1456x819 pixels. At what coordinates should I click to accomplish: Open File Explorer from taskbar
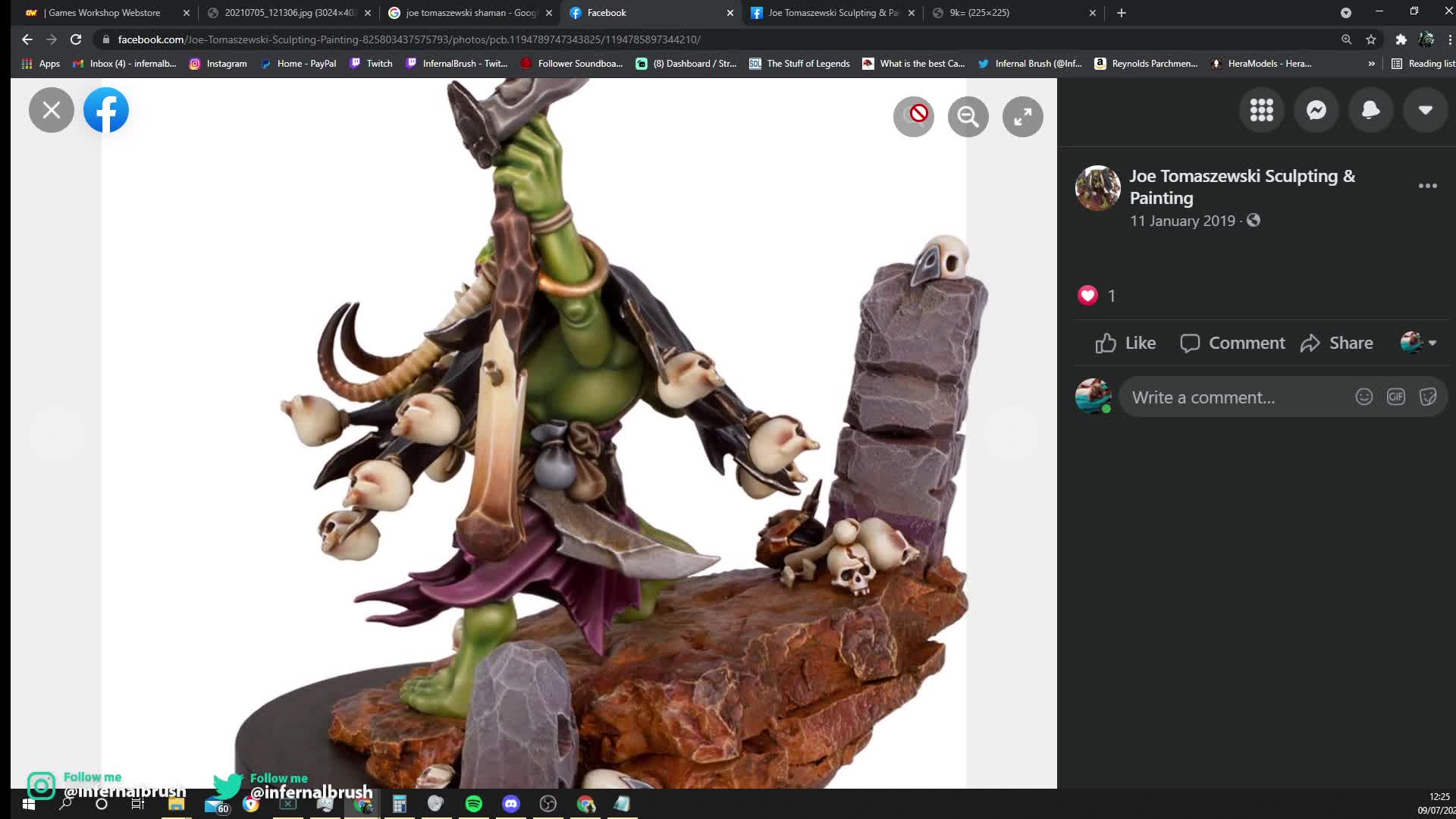pyautogui.click(x=176, y=804)
